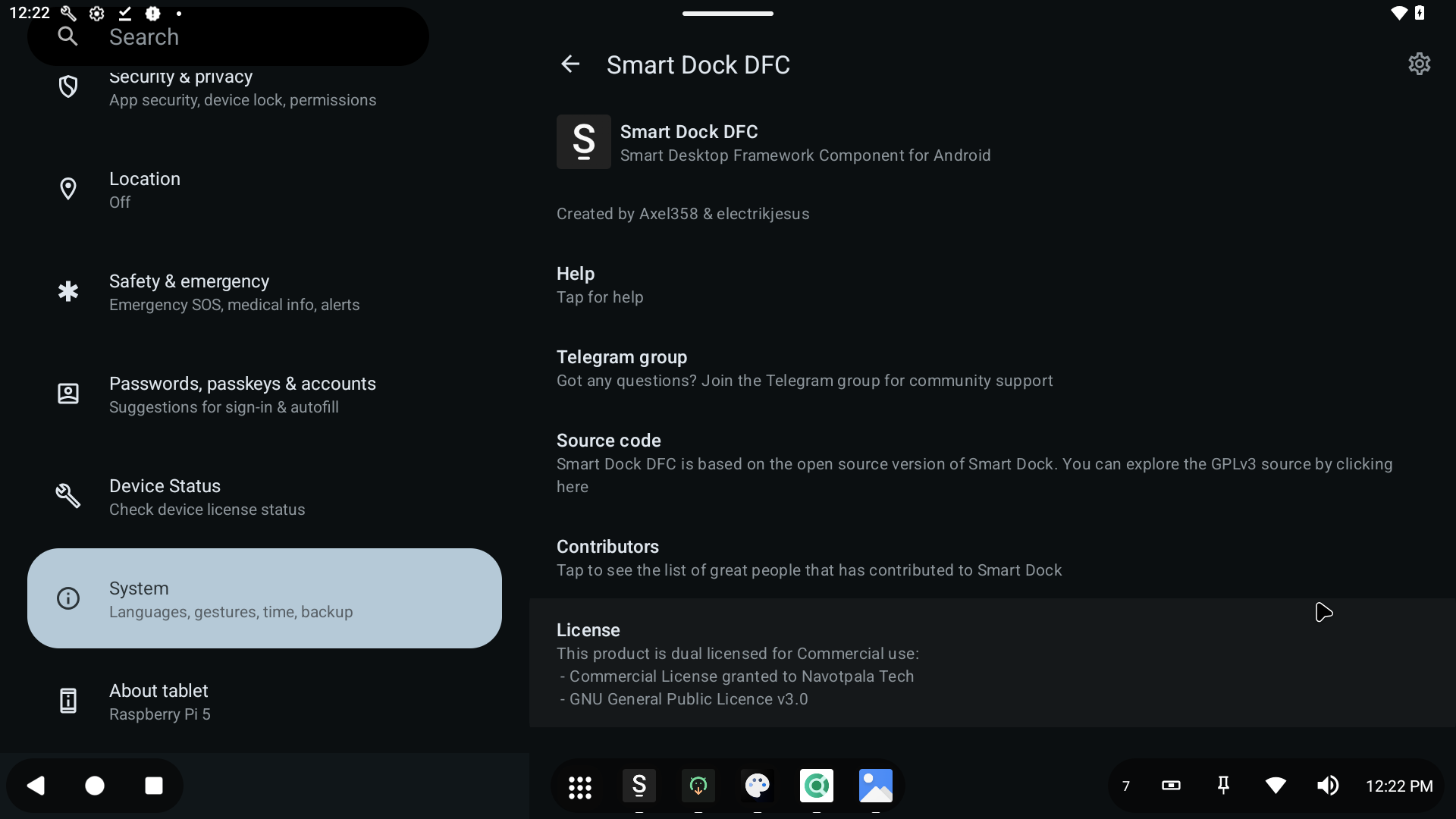Screen dimensions: 1456x819
Task: Select System in settings sidebar
Action: coord(265,599)
